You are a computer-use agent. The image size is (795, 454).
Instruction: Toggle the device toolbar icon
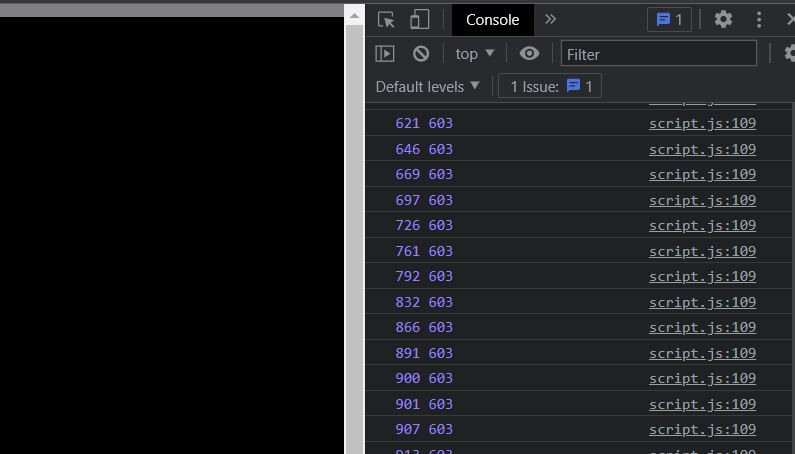click(x=419, y=20)
